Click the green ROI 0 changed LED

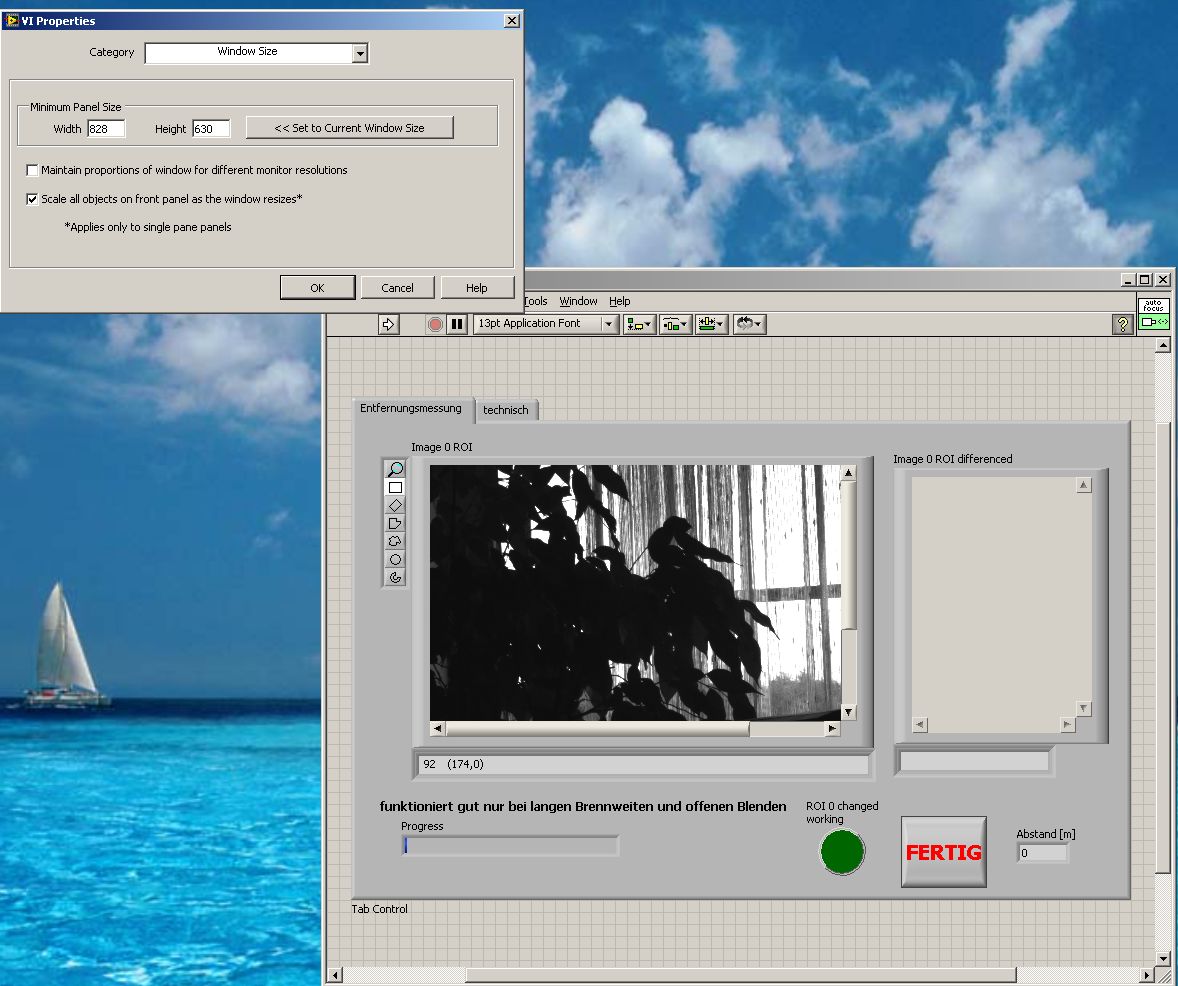[842, 851]
